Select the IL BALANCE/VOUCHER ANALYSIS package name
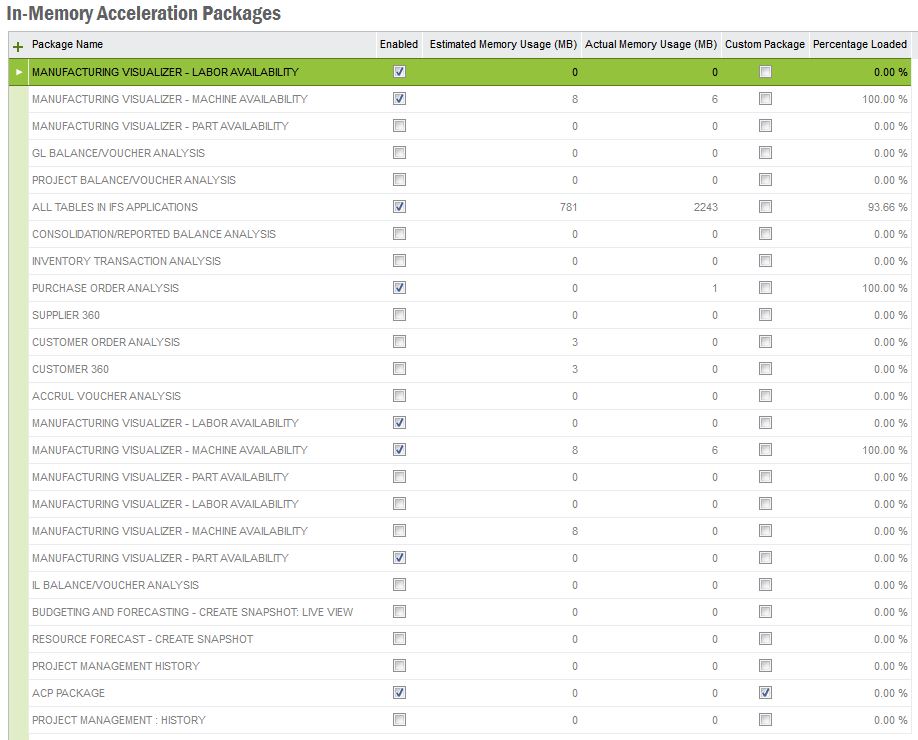Screen dimensions: 918x740 click(115, 585)
